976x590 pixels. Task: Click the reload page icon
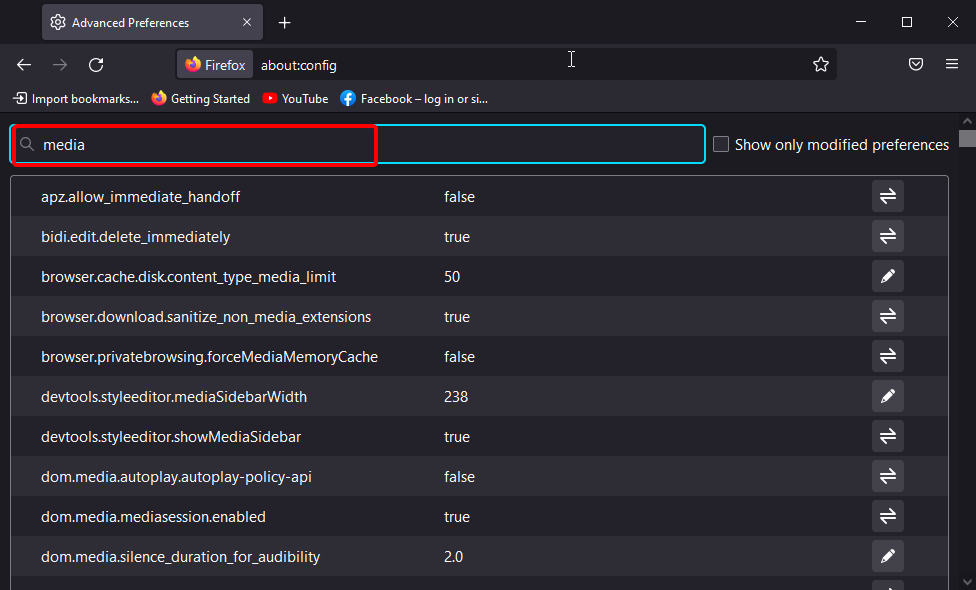(96, 65)
